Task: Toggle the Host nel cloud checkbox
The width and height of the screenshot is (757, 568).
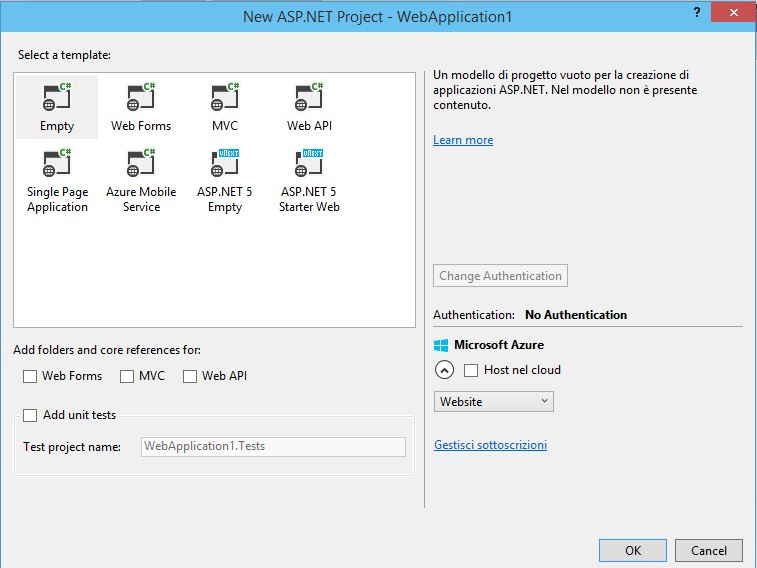Action: [x=471, y=371]
